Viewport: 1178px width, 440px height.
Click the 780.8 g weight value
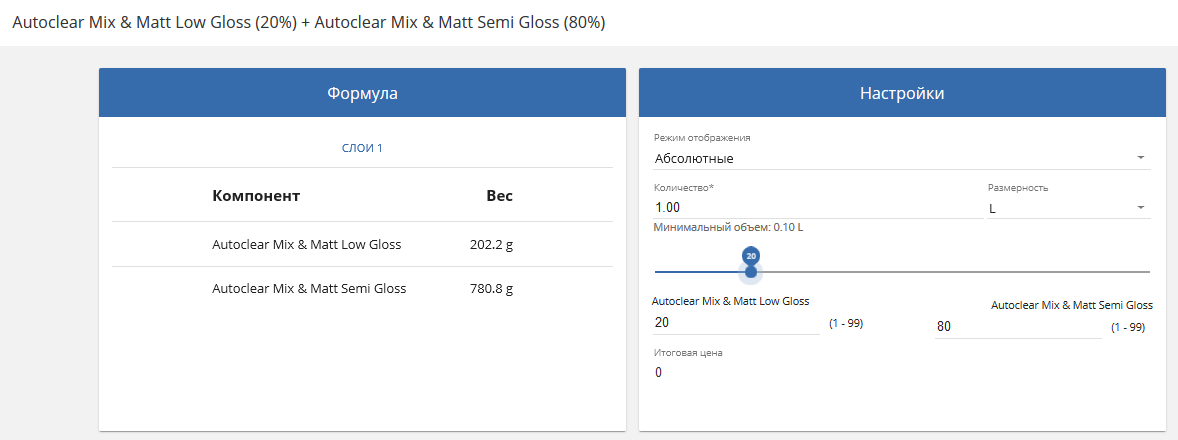pyautogui.click(x=491, y=288)
